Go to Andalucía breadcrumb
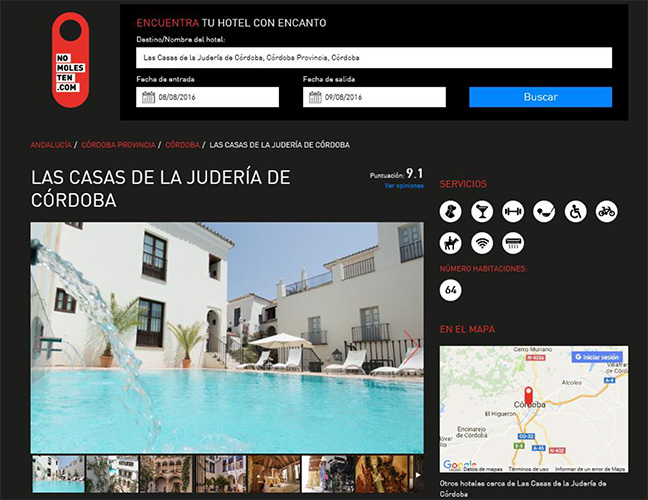The image size is (648, 500). (x=51, y=145)
